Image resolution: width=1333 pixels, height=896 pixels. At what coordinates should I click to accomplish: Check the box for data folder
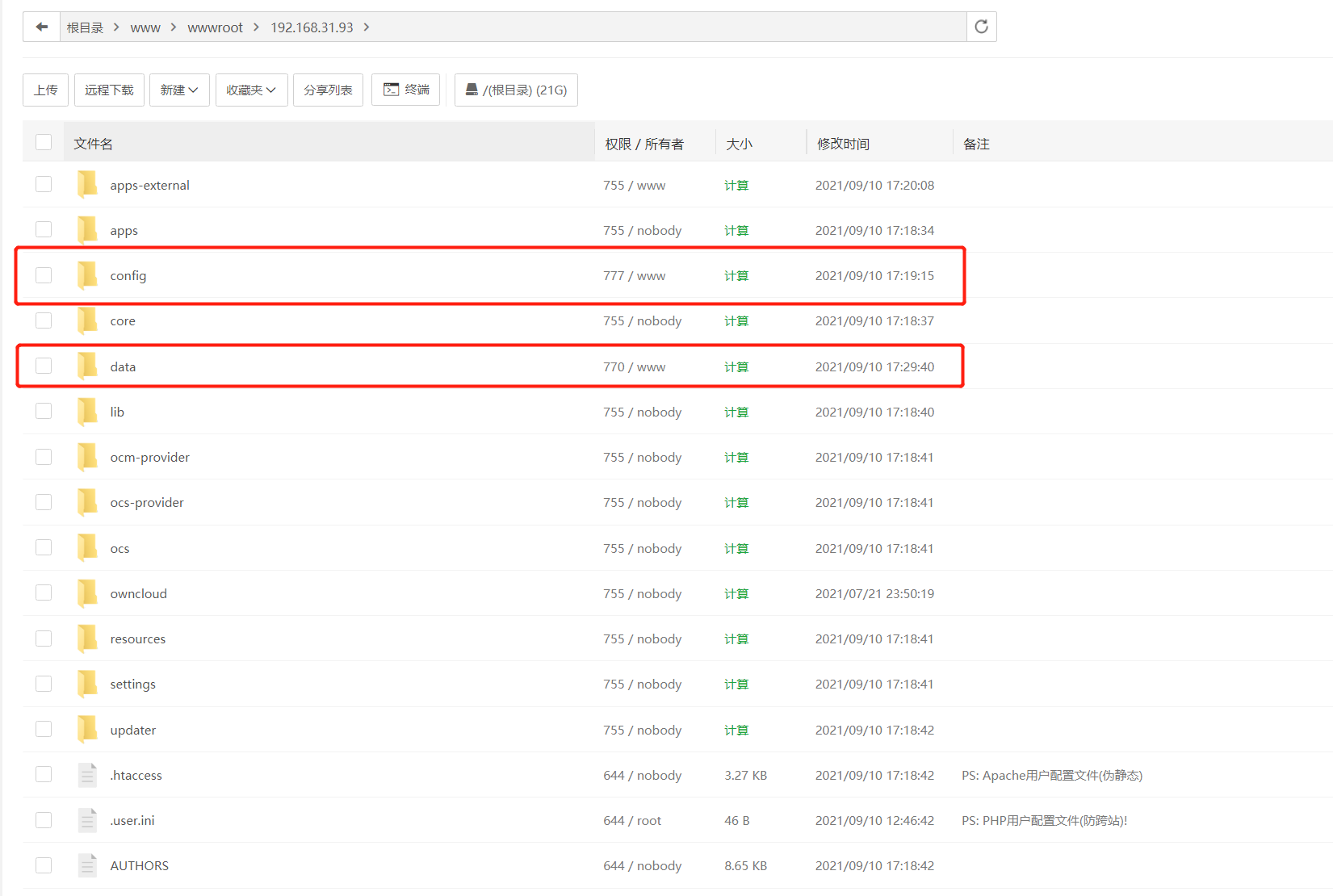click(44, 366)
